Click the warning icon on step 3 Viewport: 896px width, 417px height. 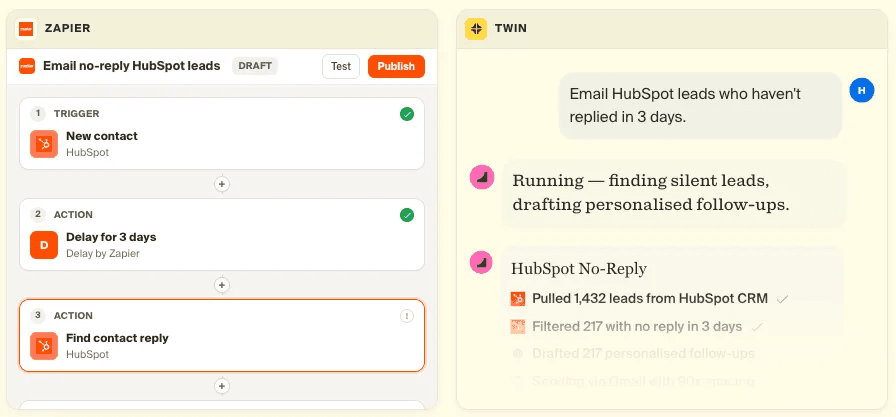(x=407, y=316)
